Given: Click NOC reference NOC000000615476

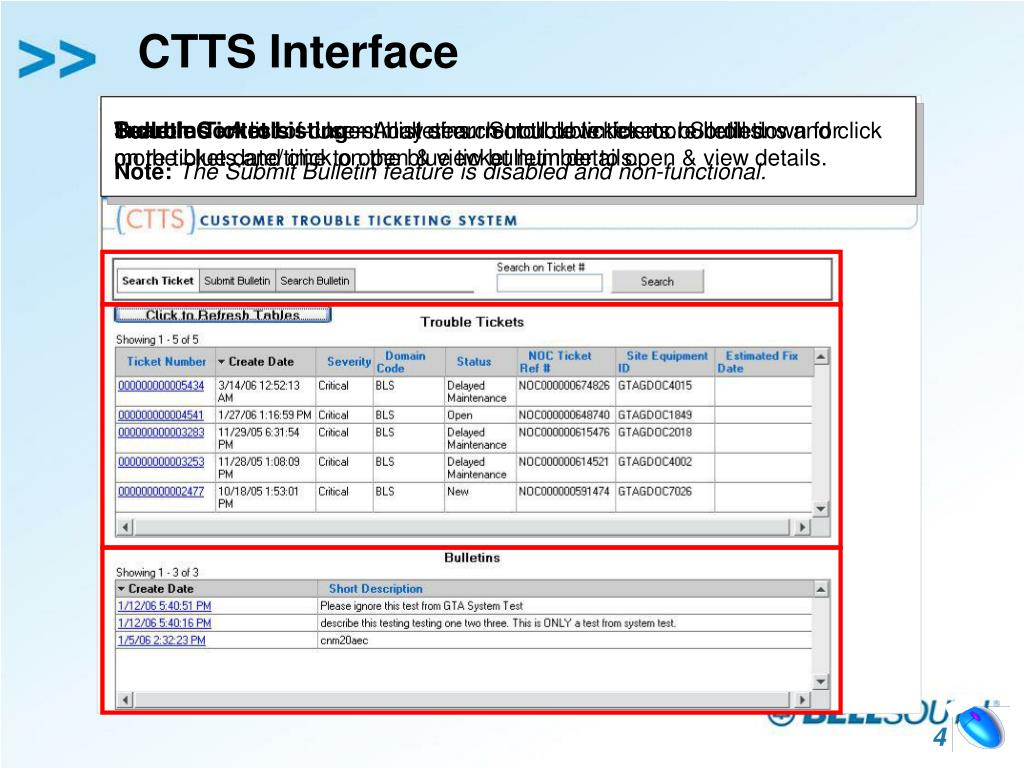Looking at the screenshot, I should click(564, 432).
